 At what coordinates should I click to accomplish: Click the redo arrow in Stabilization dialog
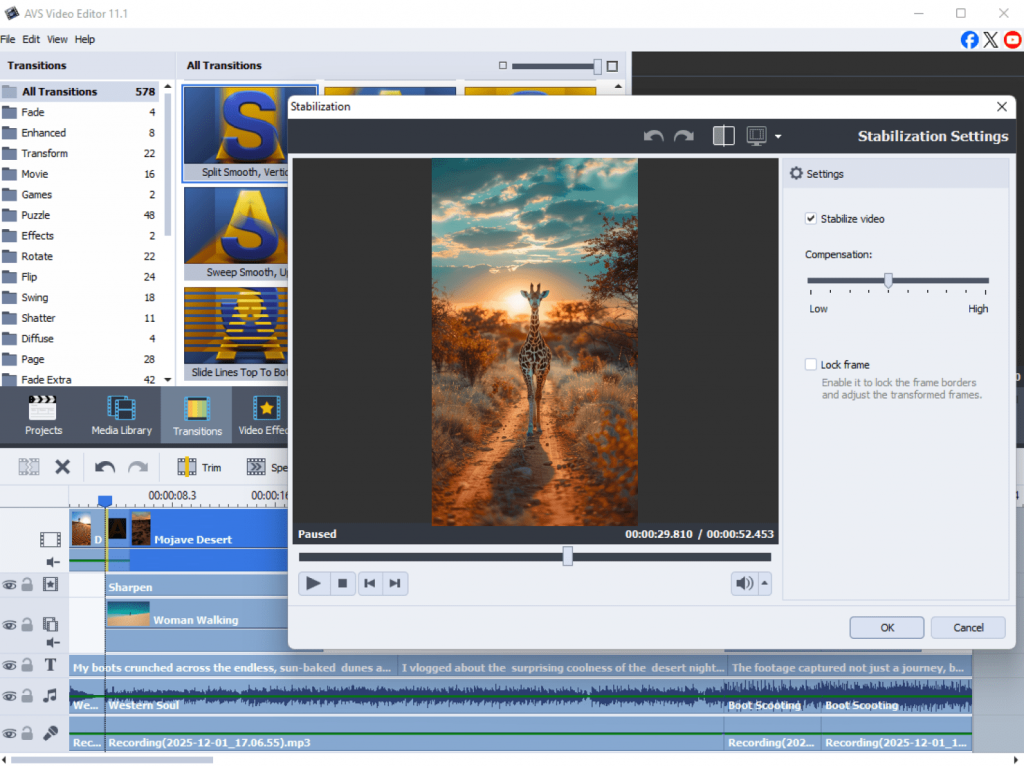click(x=683, y=136)
